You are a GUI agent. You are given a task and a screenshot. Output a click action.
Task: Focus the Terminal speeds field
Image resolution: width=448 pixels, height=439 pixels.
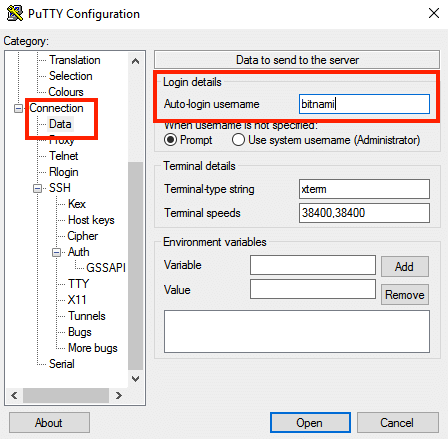tap(364, 213)
